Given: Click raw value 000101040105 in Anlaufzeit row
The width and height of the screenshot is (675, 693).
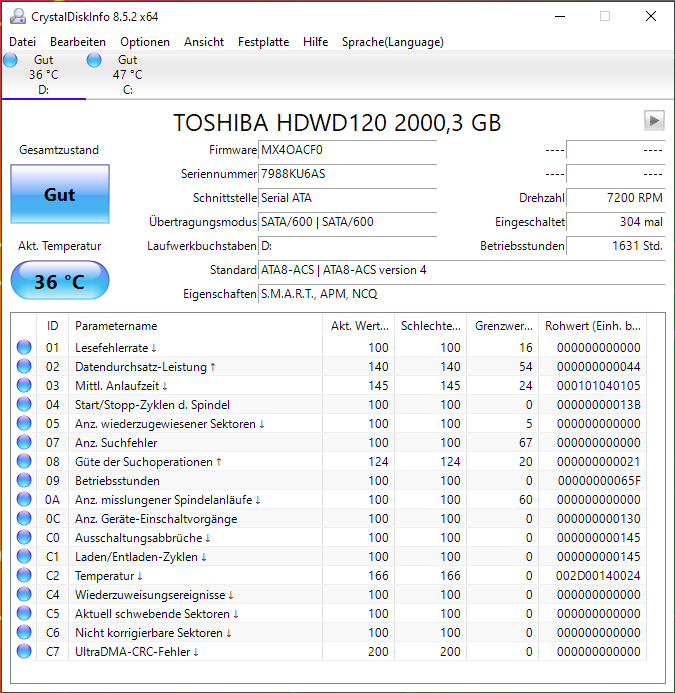Looking at the screenshot, I should (599, 385).
